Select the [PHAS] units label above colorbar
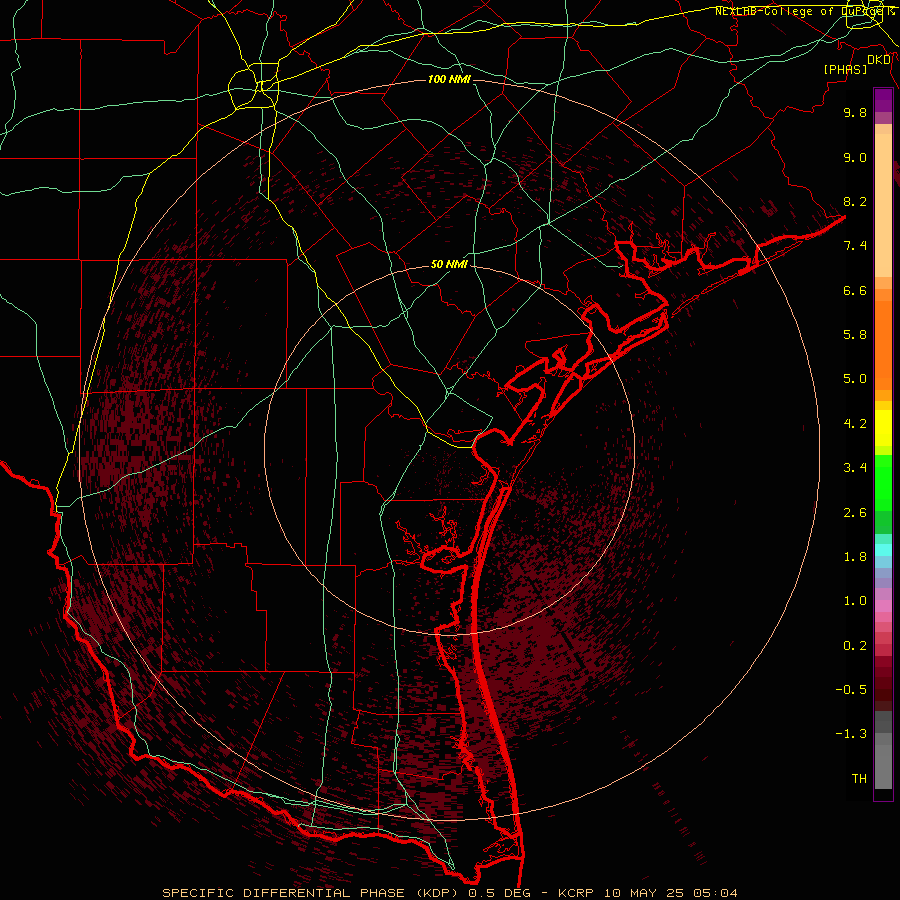The width and height of the screenshot is (900, 900). [845, 69]
